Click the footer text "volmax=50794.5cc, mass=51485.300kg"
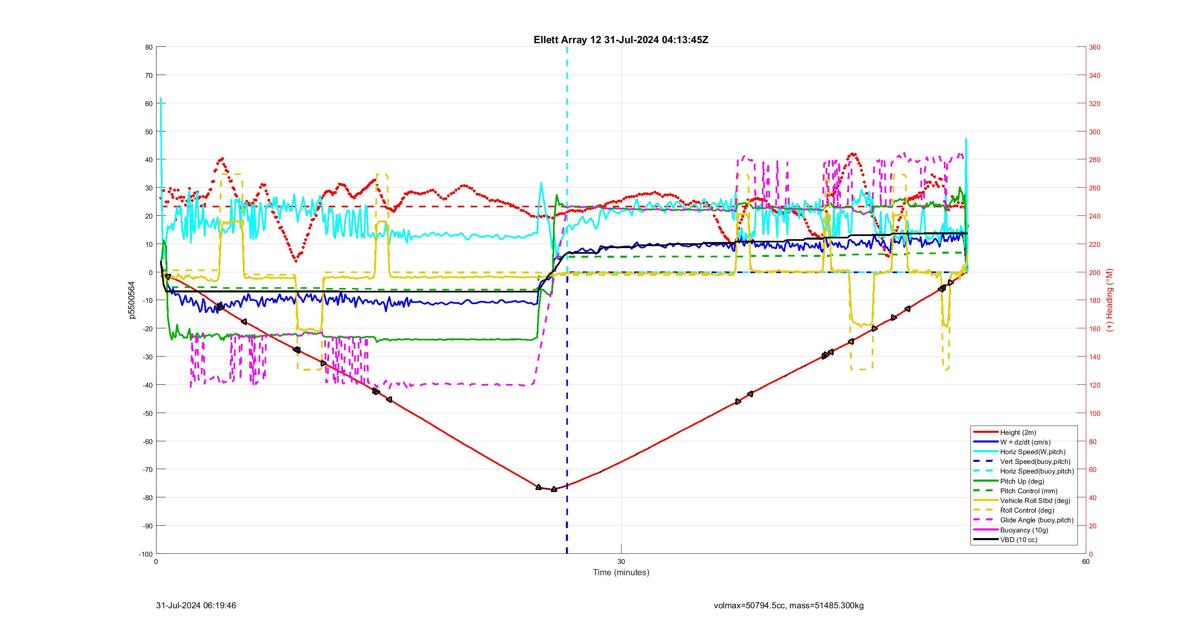This screenshot has width=1200, height=622. pyautogui.click(x=788, y=605)
